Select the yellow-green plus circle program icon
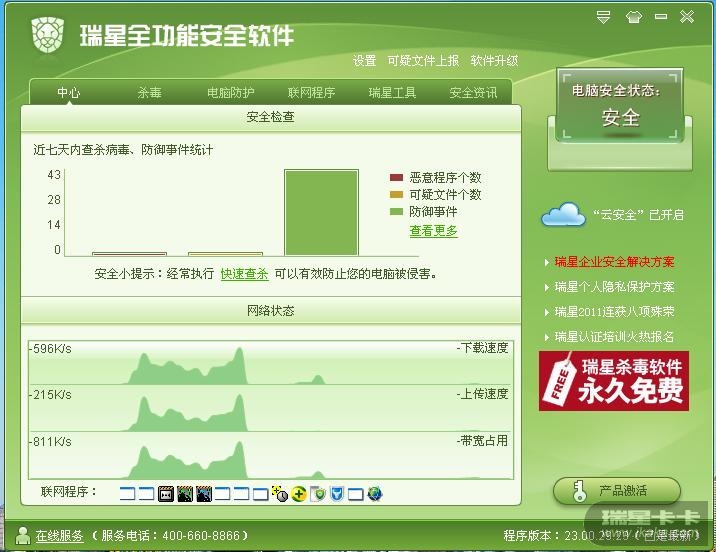716x552 pixels. click(299, 494)
